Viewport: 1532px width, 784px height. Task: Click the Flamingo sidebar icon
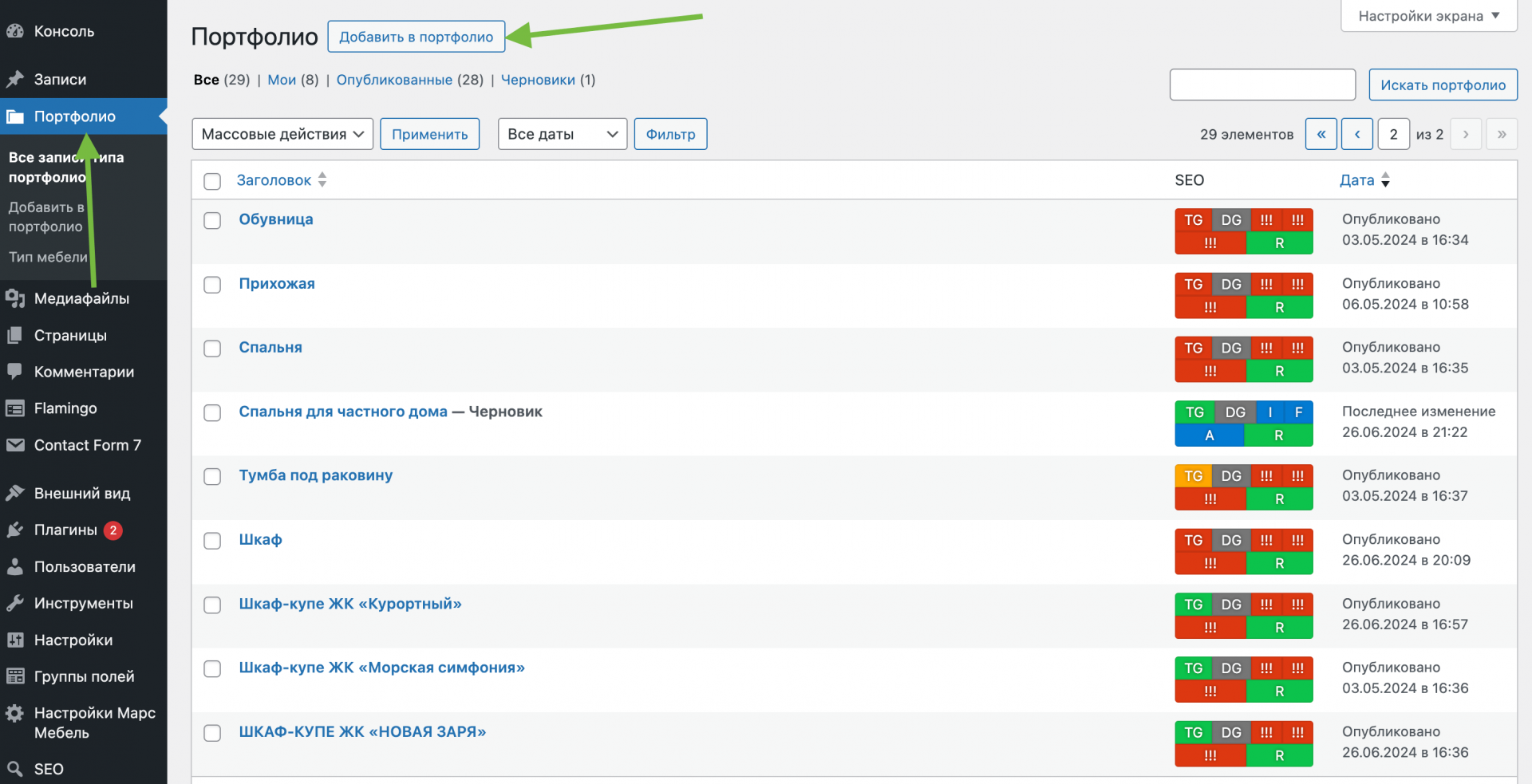15,408
